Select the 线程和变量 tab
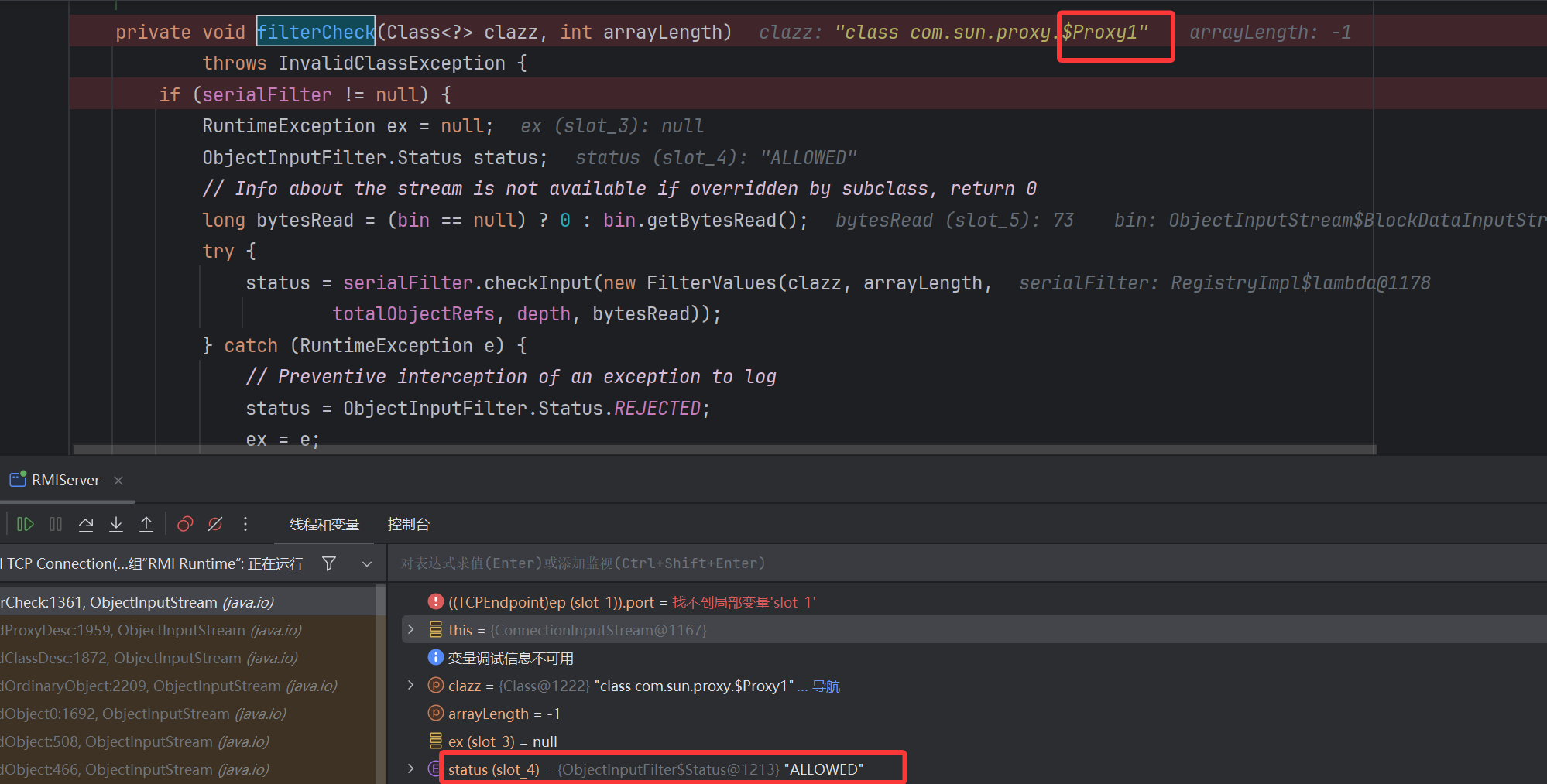1547x784 pixels. point(324,525)
